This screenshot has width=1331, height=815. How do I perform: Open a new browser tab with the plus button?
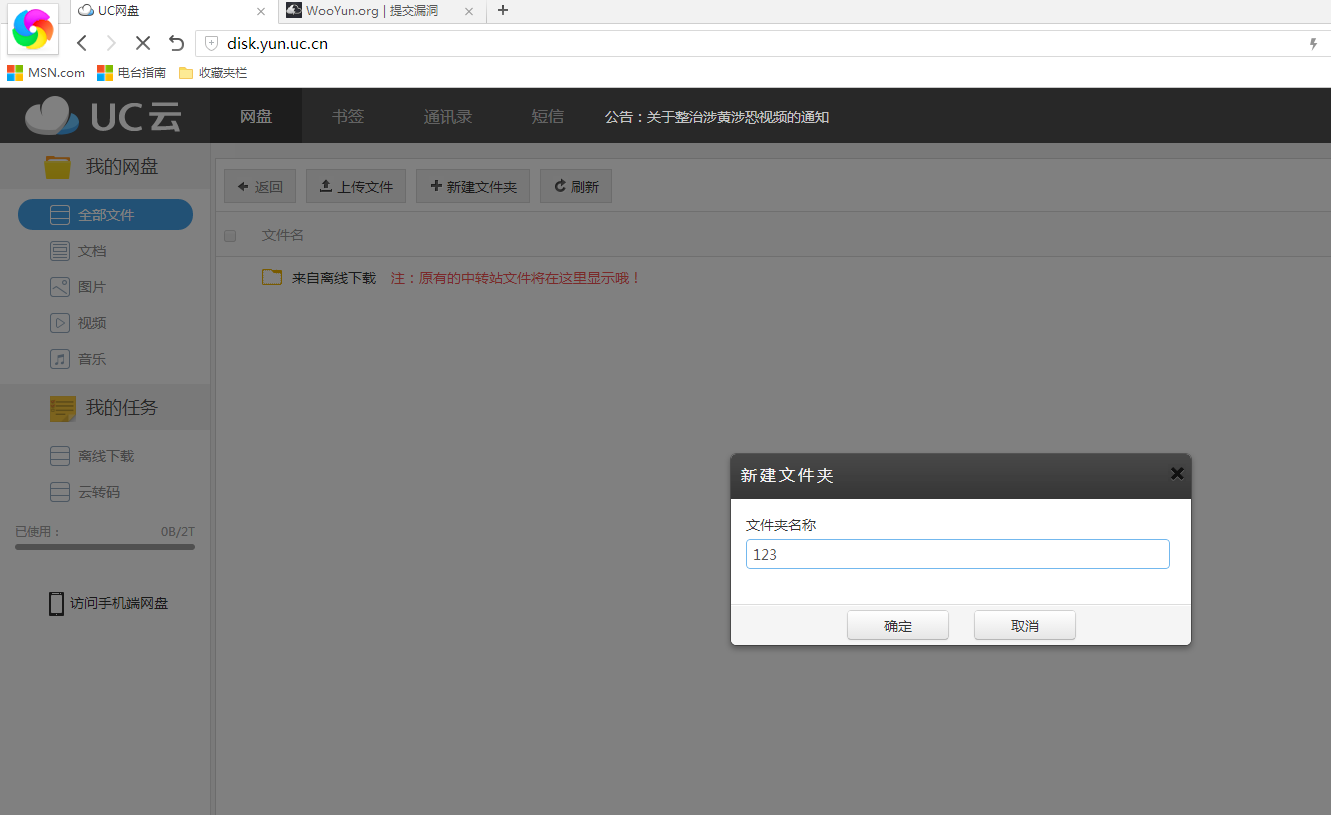pos(503,11)
